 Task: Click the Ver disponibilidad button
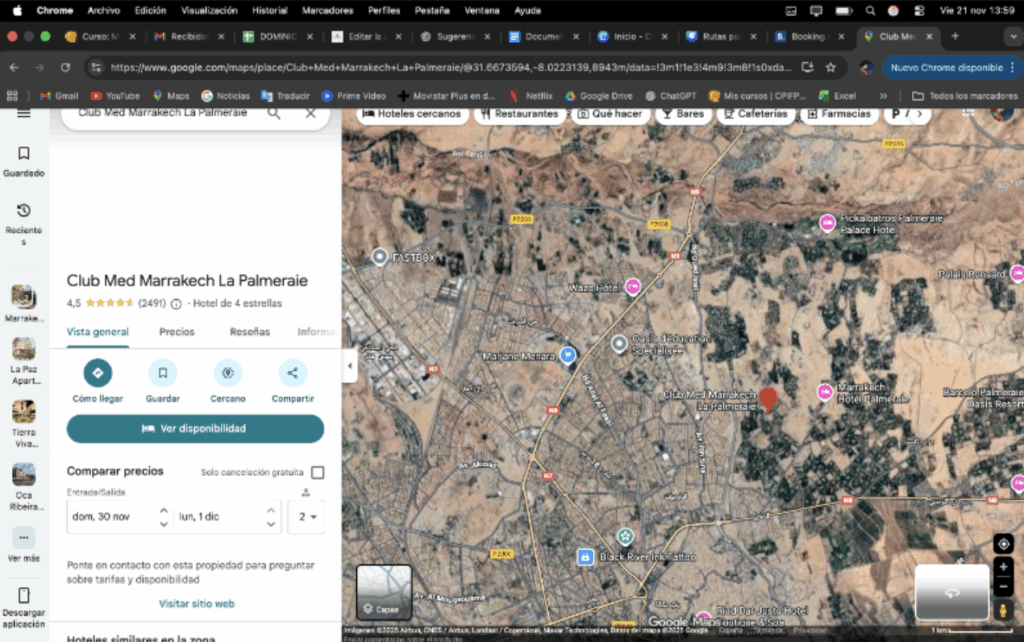pos(195,428)
